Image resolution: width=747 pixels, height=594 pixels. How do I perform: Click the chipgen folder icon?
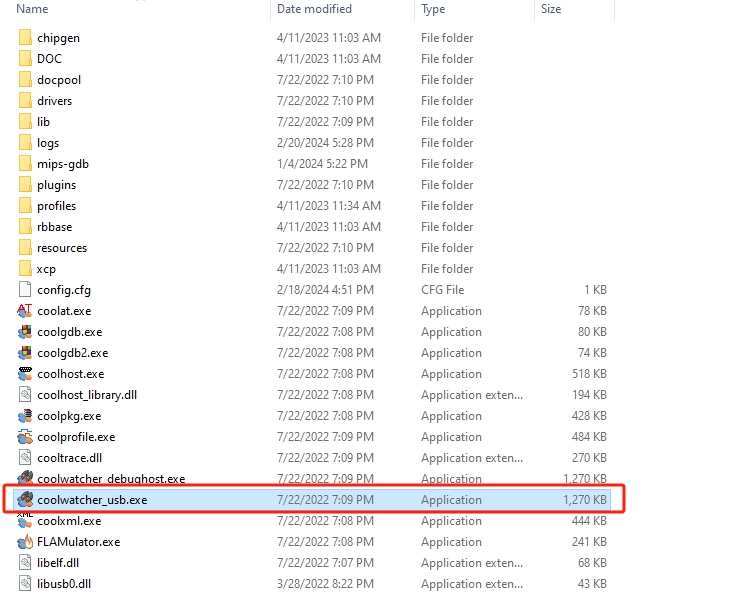point(26,38)
